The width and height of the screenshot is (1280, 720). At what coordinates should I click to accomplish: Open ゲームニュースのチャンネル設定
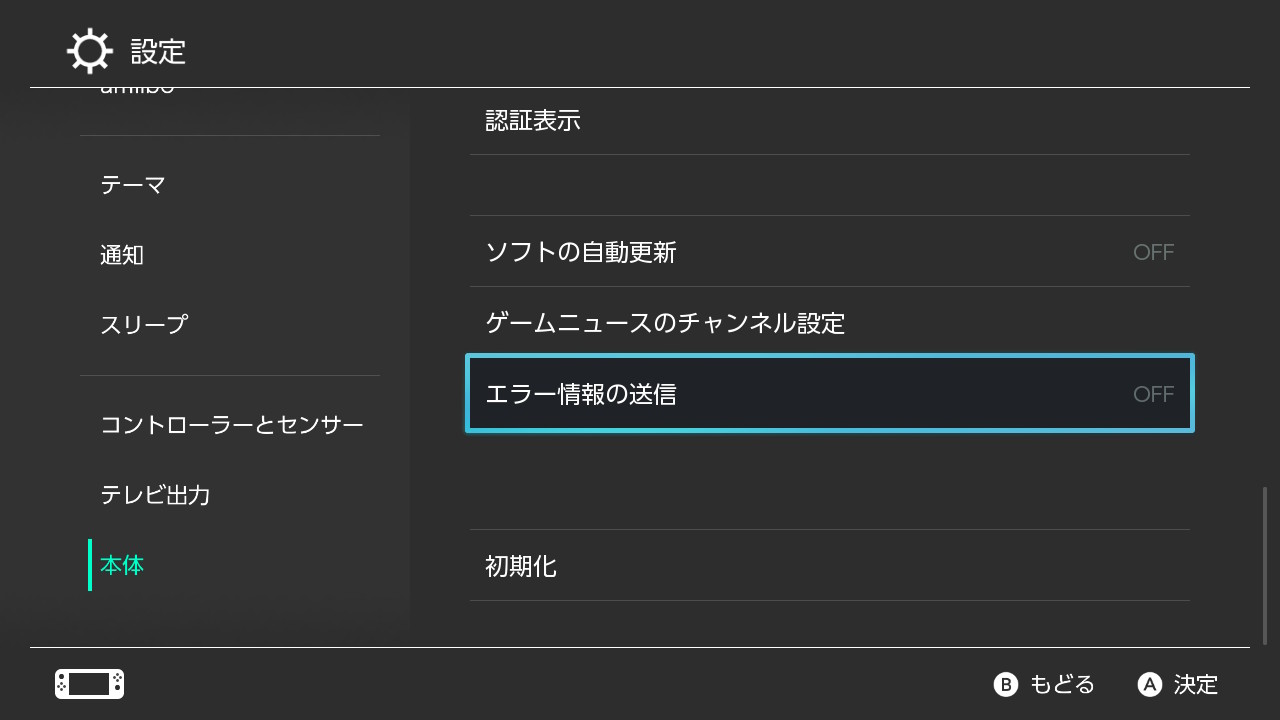coord(830,323)
